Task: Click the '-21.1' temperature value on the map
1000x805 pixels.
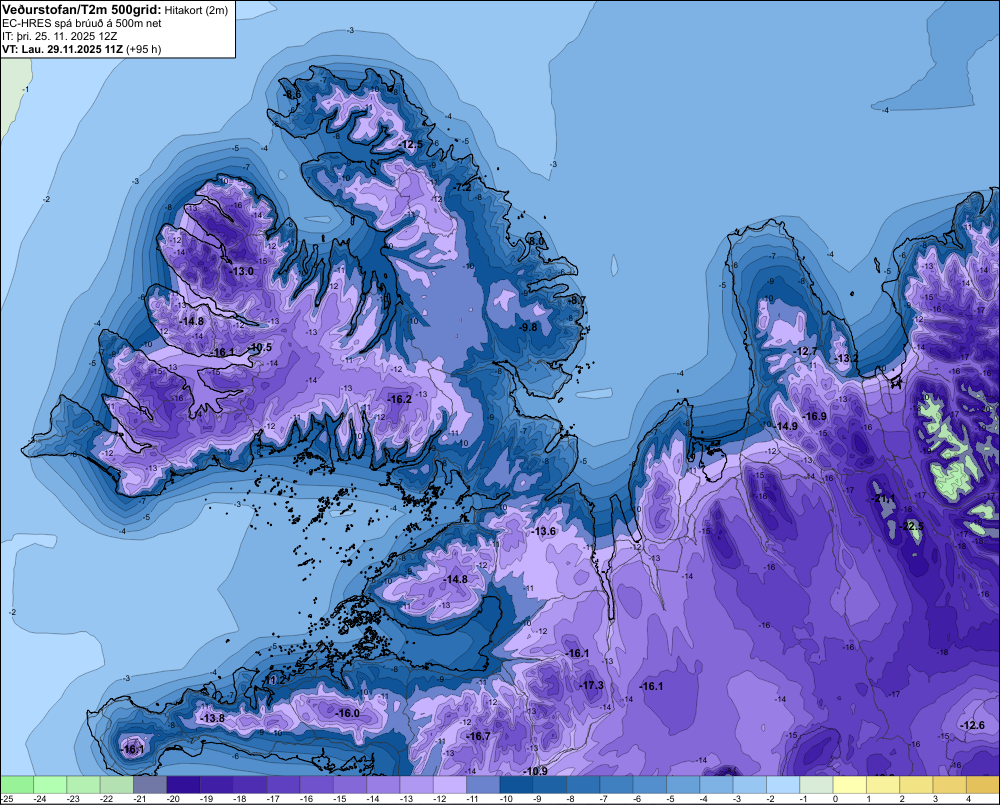Action: coord(884,498)
